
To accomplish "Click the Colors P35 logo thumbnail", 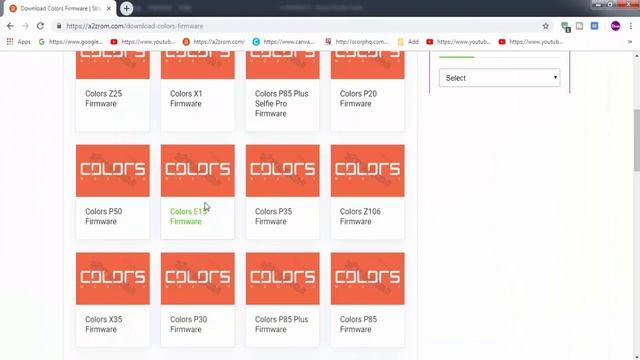I will 282,171.
